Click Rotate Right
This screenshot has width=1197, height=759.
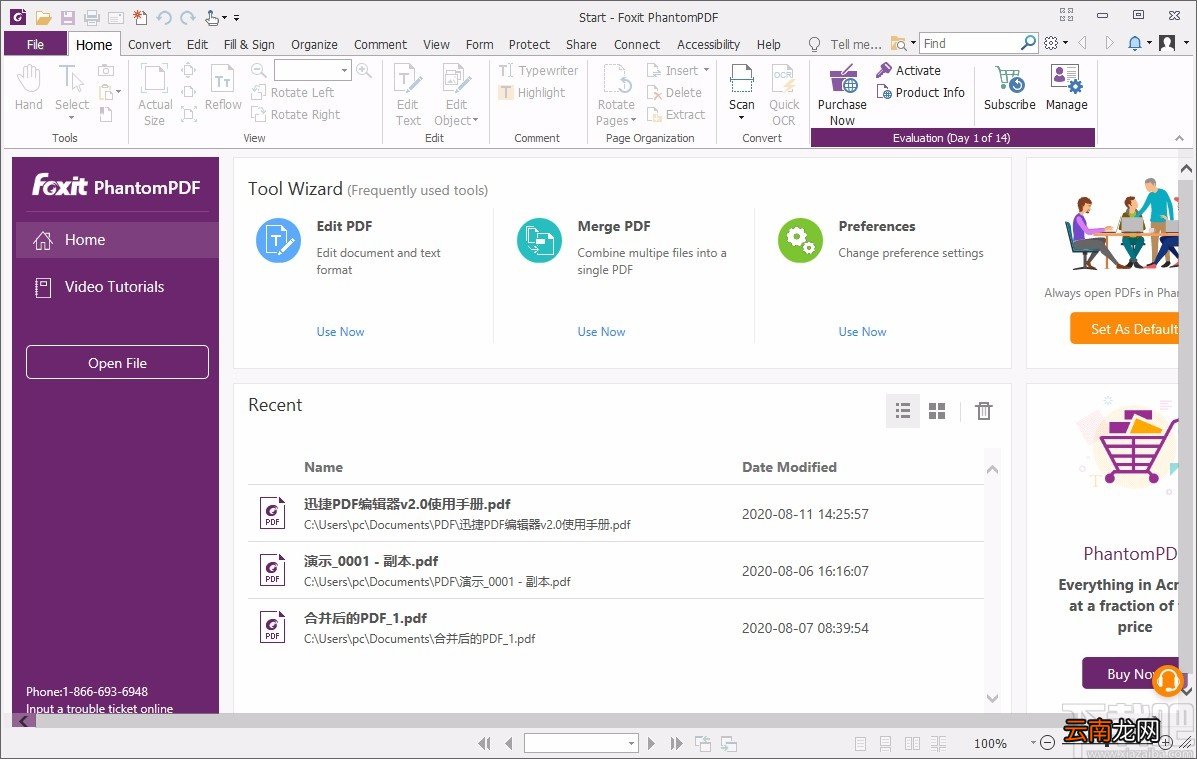[x=296, y=115]
